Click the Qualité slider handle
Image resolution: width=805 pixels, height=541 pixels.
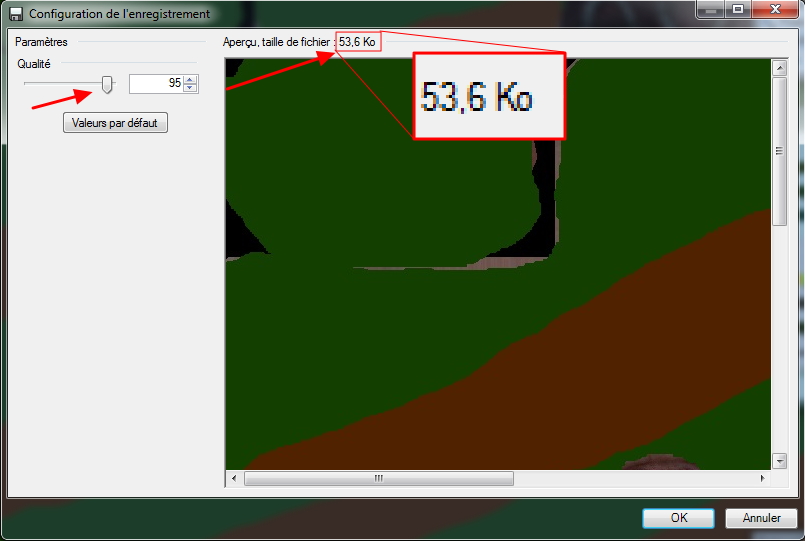pyautogui.click(x=108, y=84)
